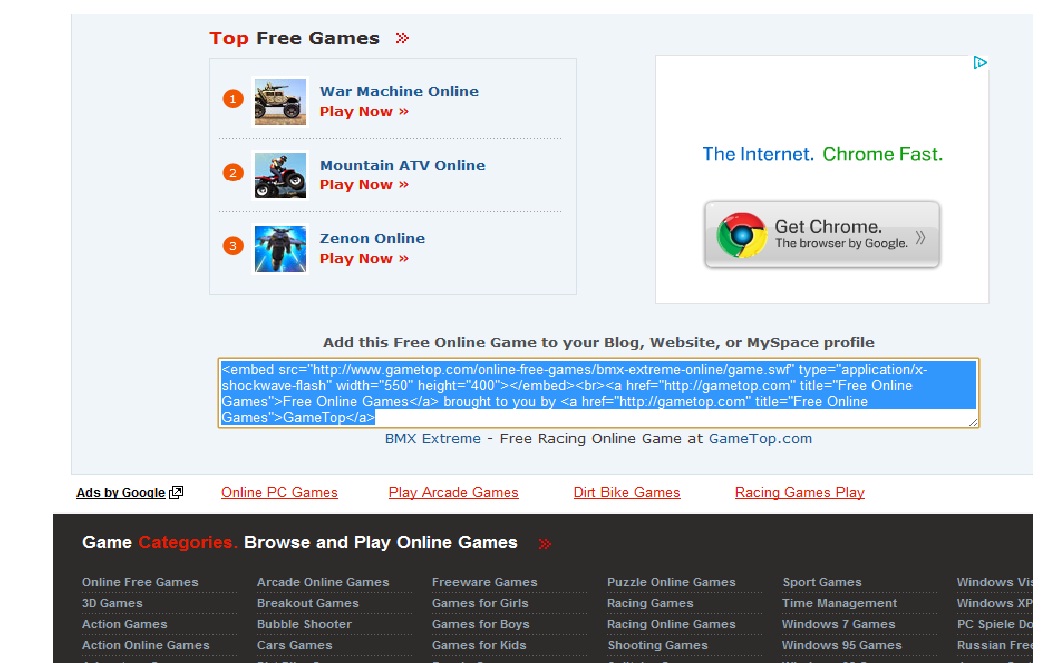Open the Cars Games category
This screenshot has width=1052, height=663.
point(295,645)
